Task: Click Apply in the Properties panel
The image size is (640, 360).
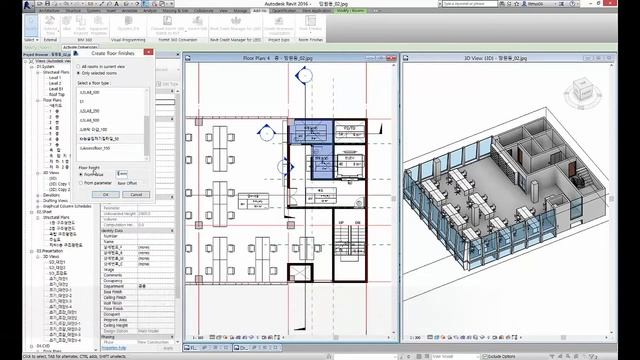Action: (x=168, y=348)
